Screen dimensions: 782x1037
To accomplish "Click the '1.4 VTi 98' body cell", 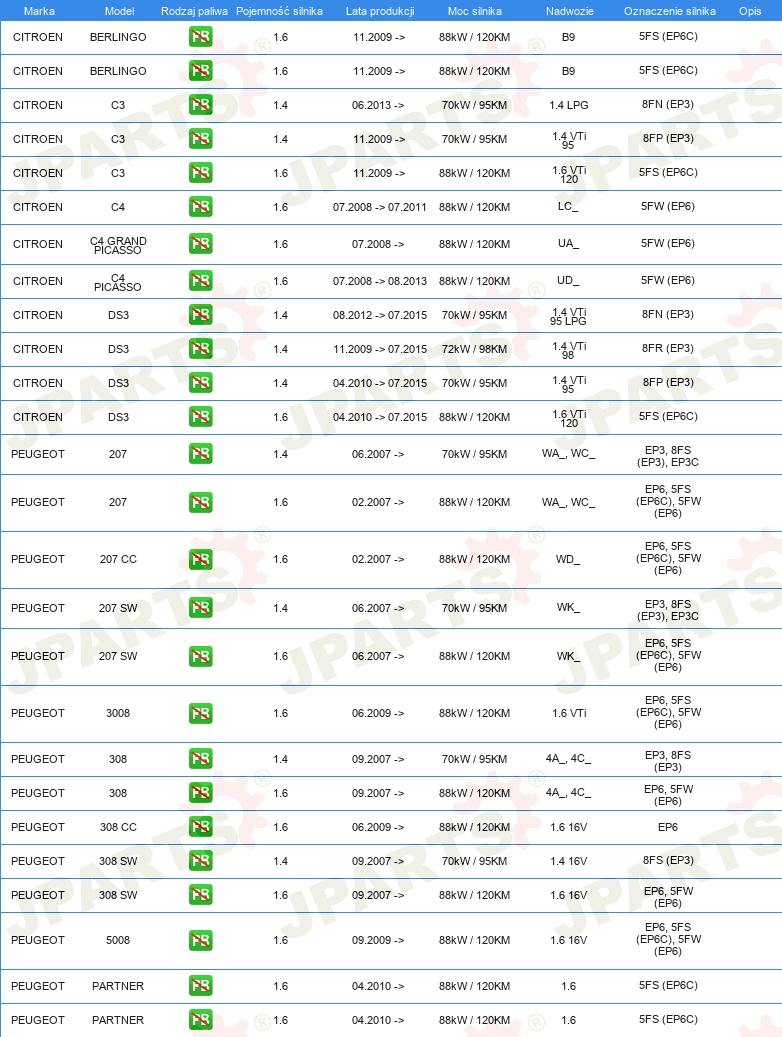I will pos(569,351).
